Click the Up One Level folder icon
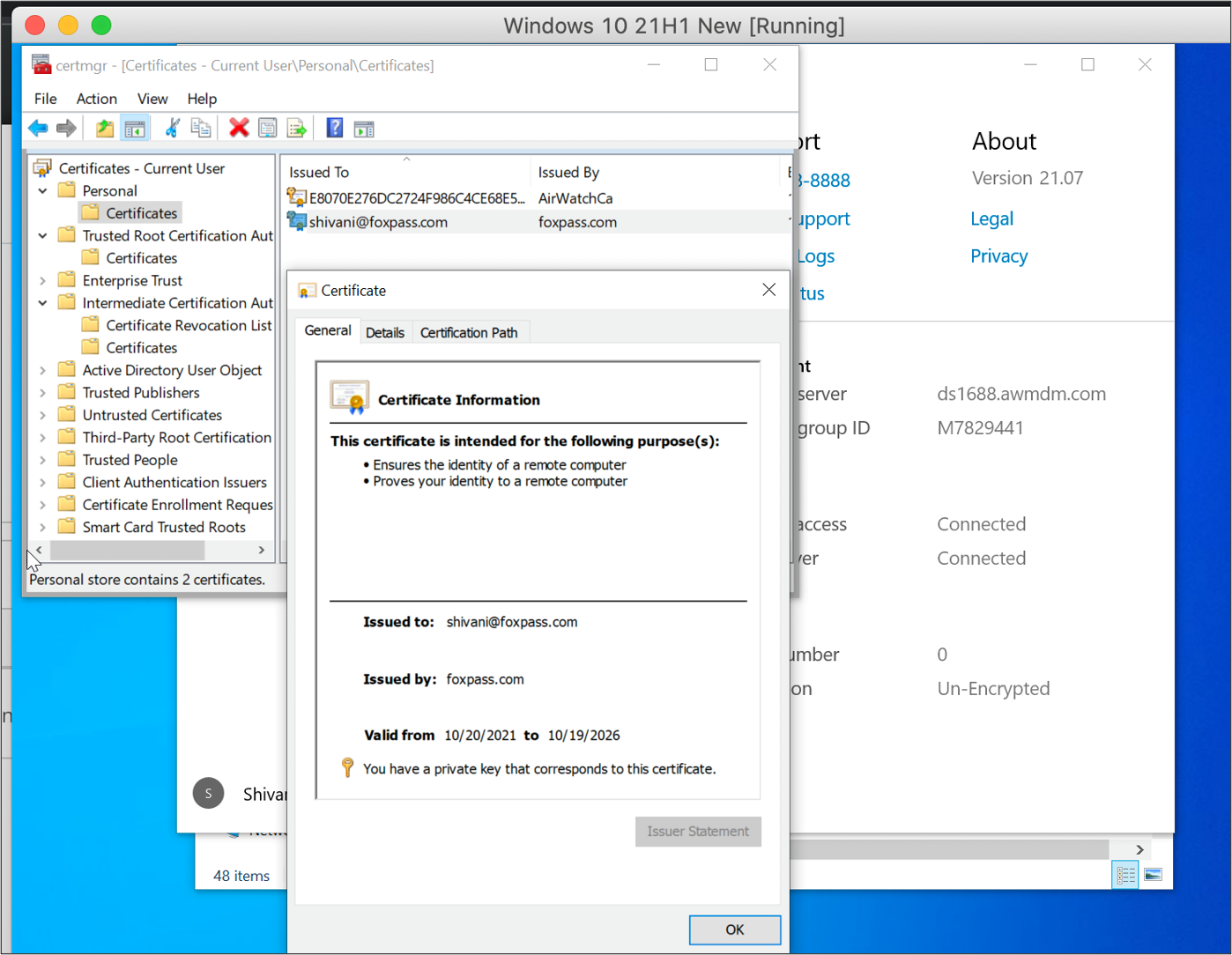Image resolution: width=1232 pixels, height=955 pixels. pyautogui.click(x=105, y=129)
